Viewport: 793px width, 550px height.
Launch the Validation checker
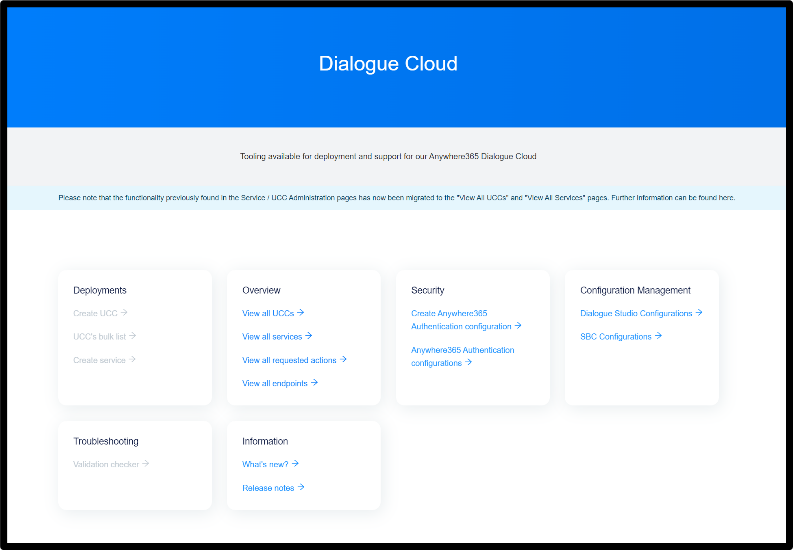click(111, 464)
